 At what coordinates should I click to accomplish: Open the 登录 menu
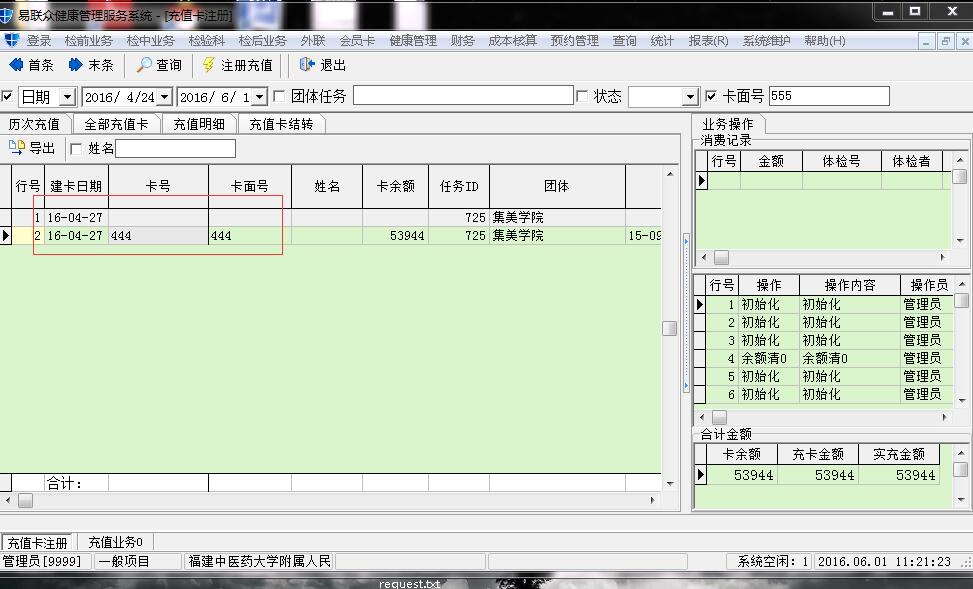tap(38, 41)
